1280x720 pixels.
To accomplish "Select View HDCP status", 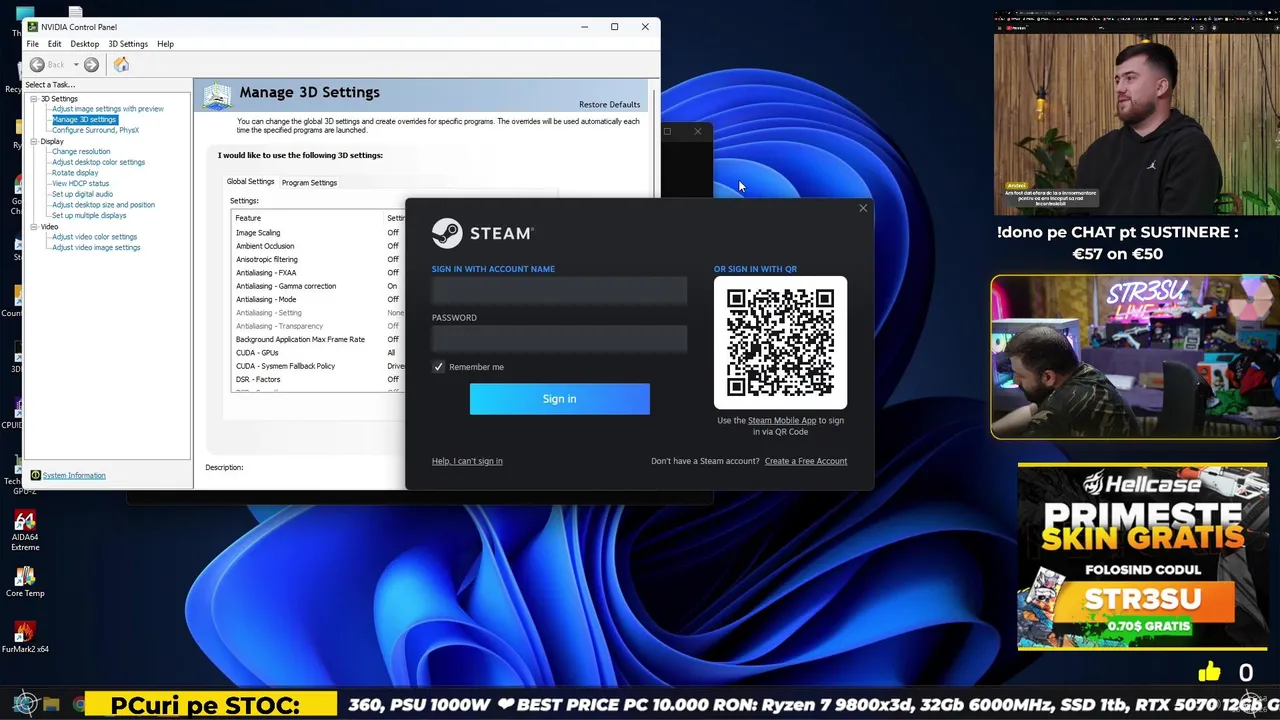I will click(80, 184).
